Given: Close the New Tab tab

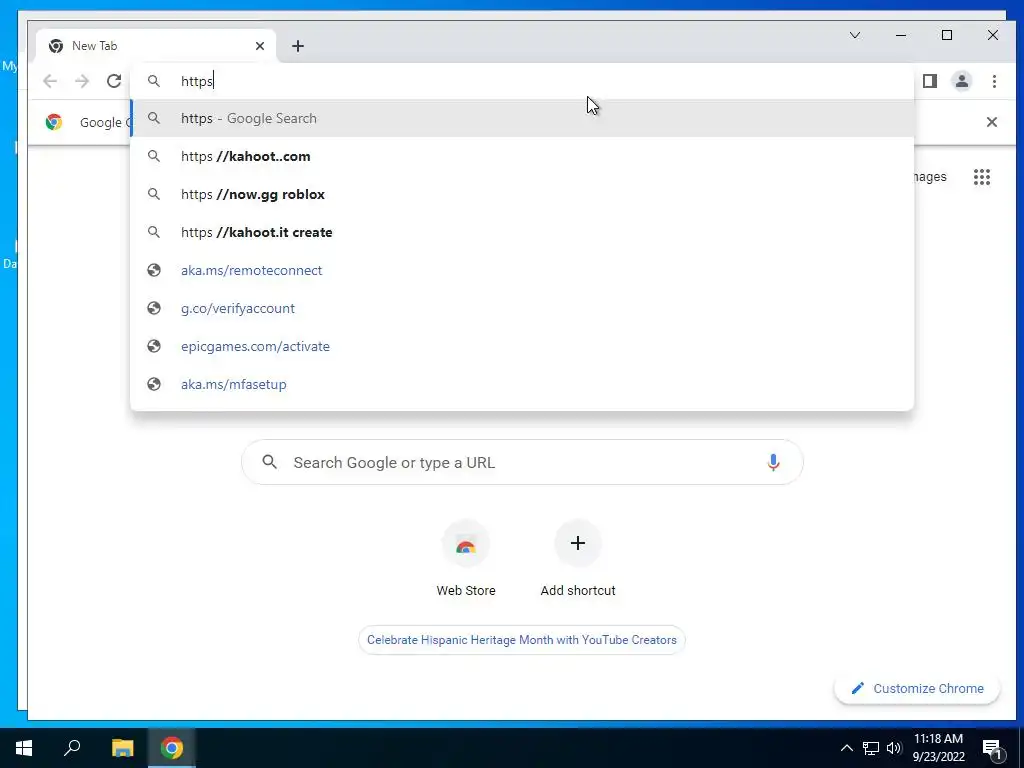Looking at the screenshot, I should 260,46.
